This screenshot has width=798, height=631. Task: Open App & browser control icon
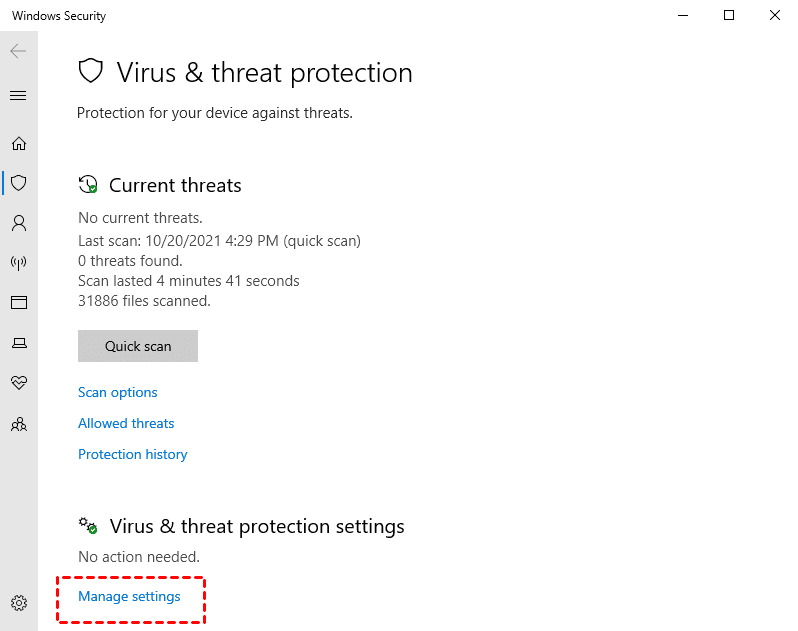[x=18, y=302]
